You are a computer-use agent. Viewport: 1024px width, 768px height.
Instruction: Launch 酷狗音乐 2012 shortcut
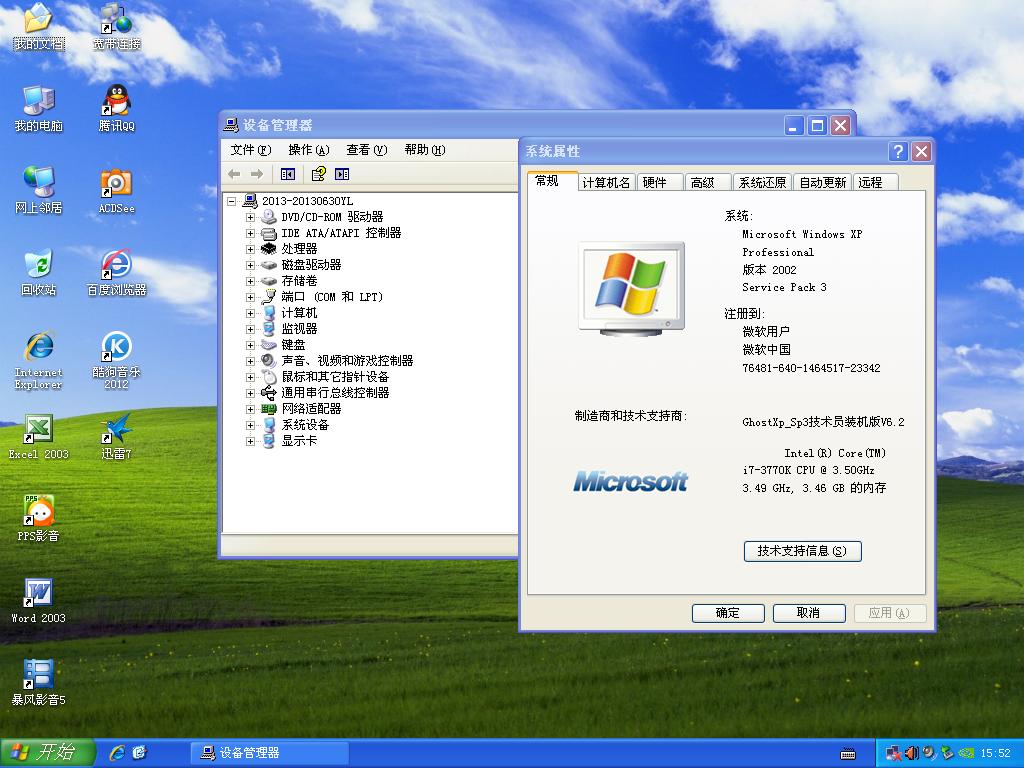(116, 360)
